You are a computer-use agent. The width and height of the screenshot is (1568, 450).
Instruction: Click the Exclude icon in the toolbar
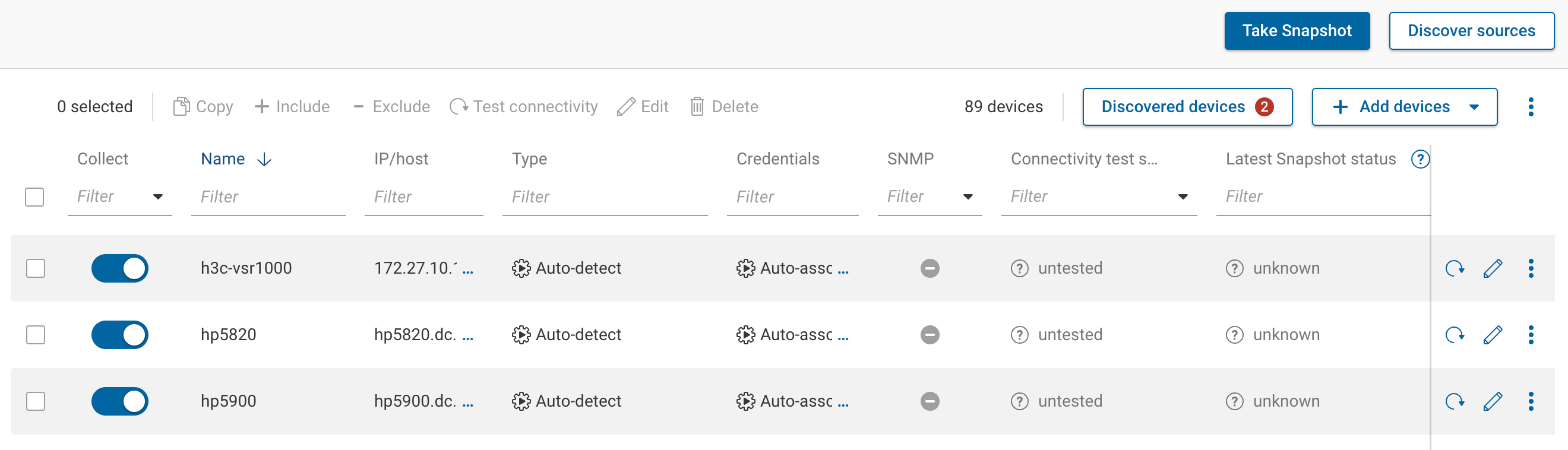click(x=358, y=106)
